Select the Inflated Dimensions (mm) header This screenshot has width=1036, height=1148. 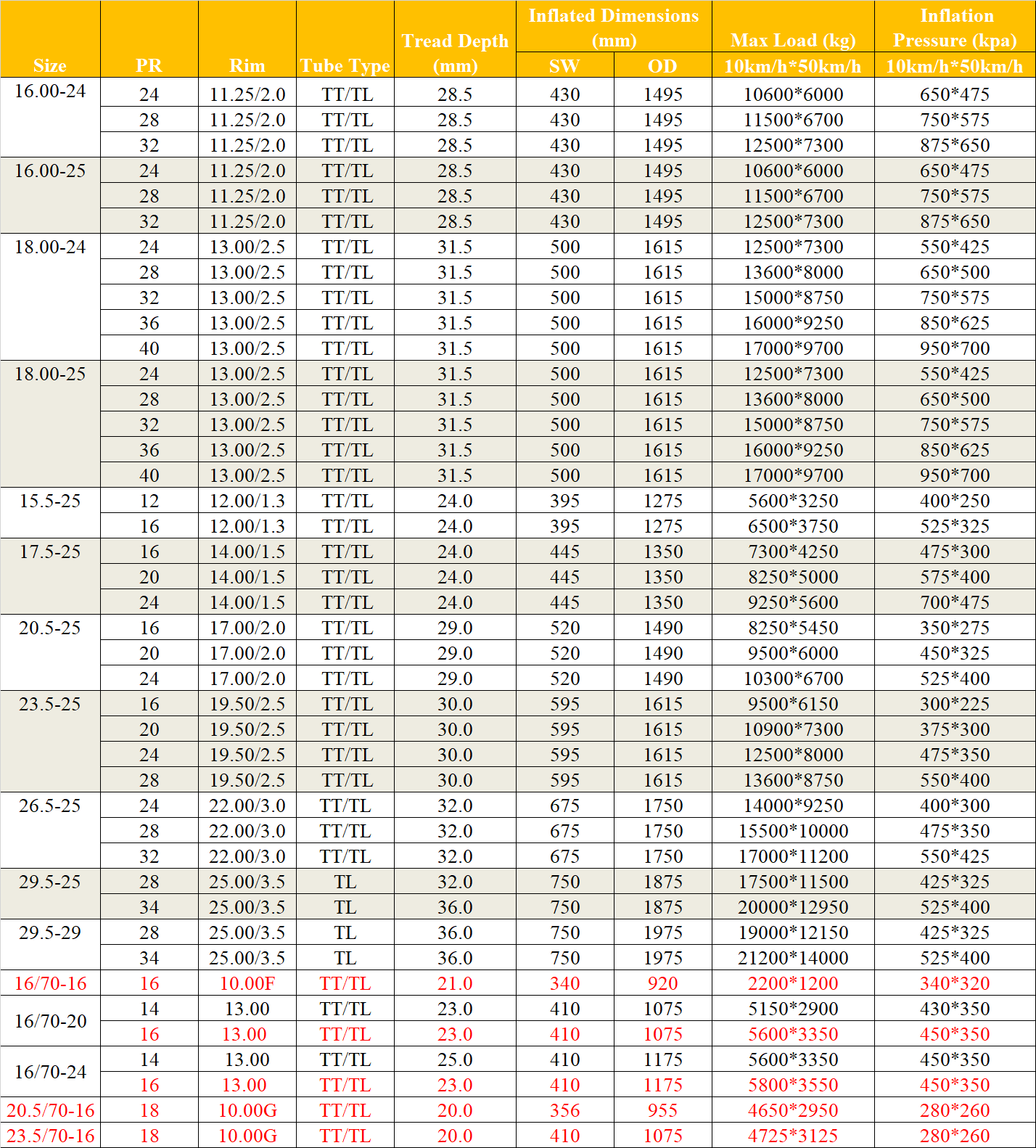(x=614, y=27)
